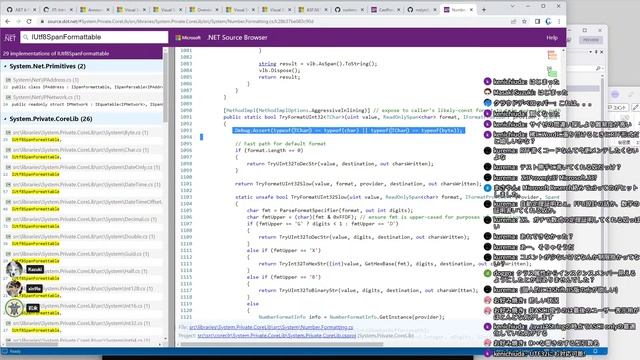
Task: Open the tab search chevron in Chrome
Action: (x=513, y=6)
